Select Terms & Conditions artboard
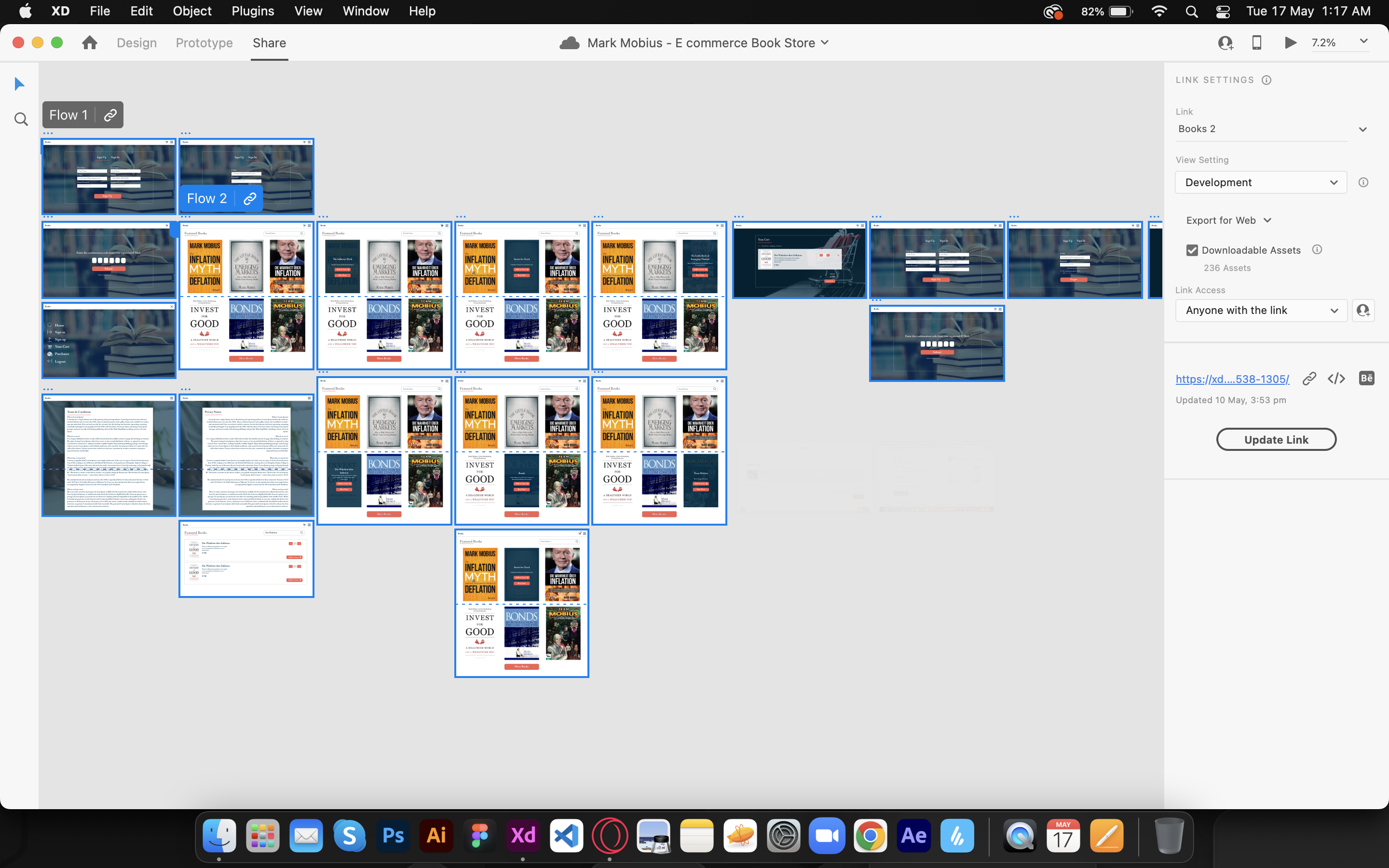The width and height of the screenshot is (1389, 868). [109, 455]
